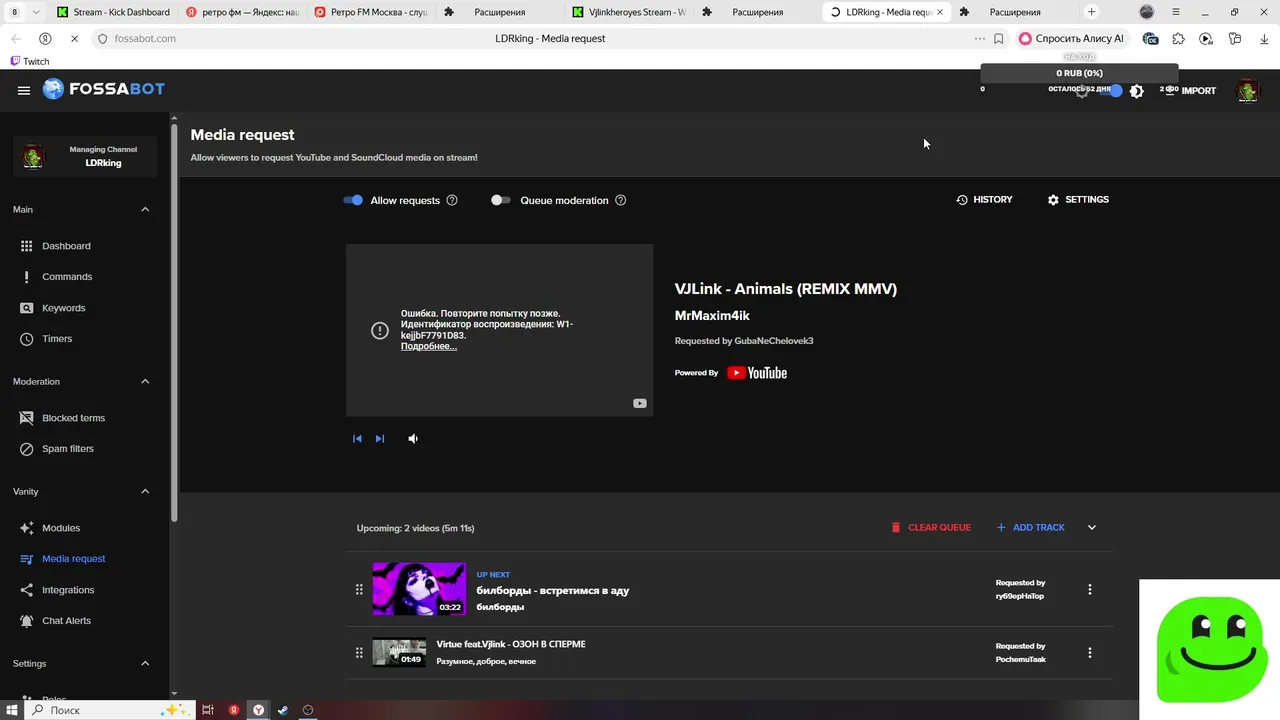This screenshot has height=720, width=1280.
Task: Click the player volume icon
Action: click(x=413, y=439)
